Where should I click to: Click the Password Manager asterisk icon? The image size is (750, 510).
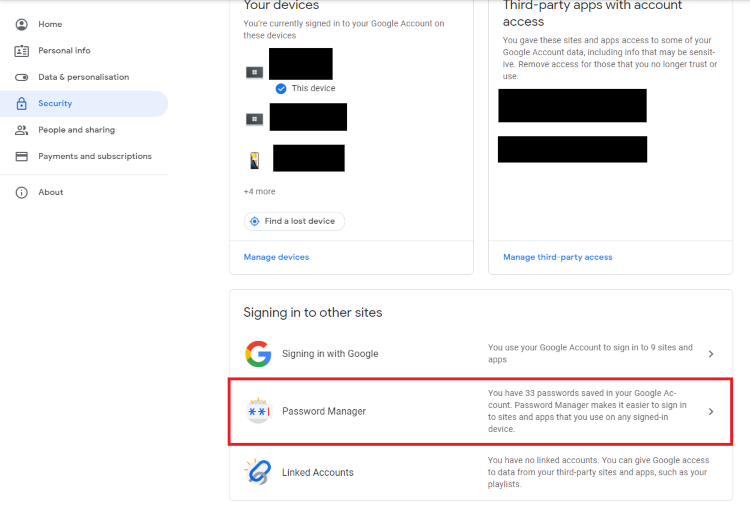258,411
